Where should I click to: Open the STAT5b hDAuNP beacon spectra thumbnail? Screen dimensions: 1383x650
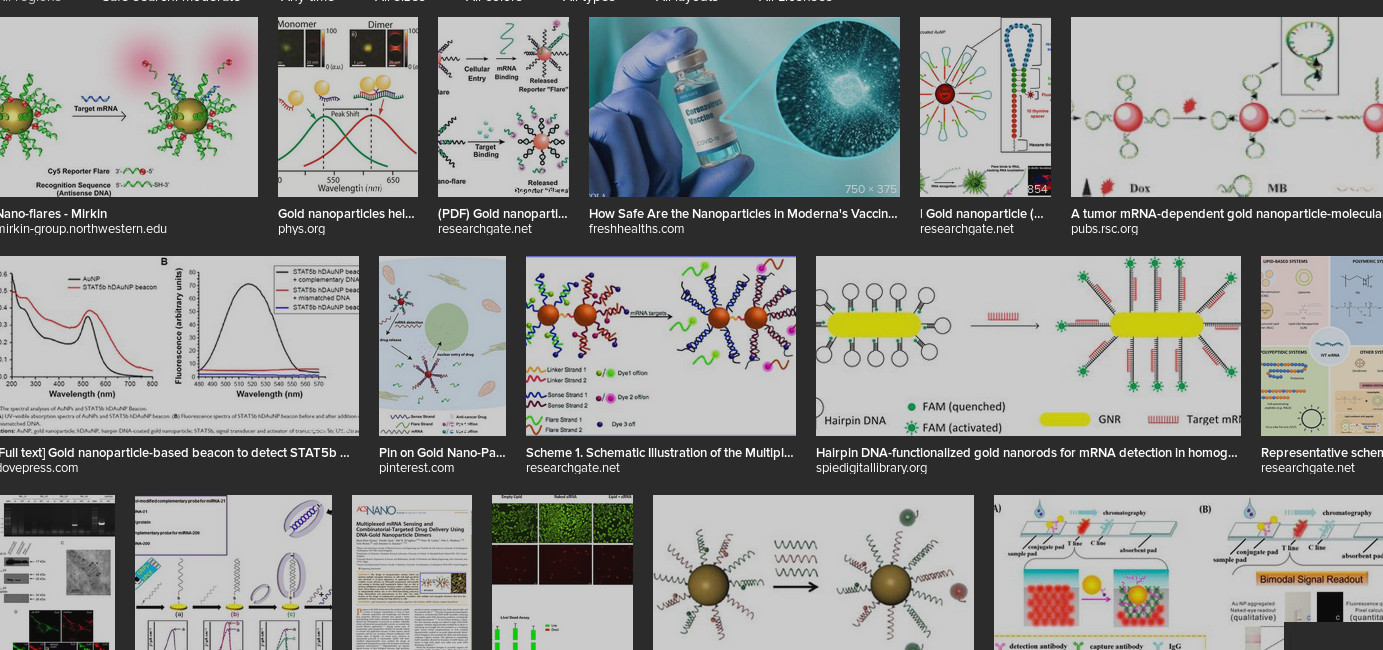(x=179, y=346)
